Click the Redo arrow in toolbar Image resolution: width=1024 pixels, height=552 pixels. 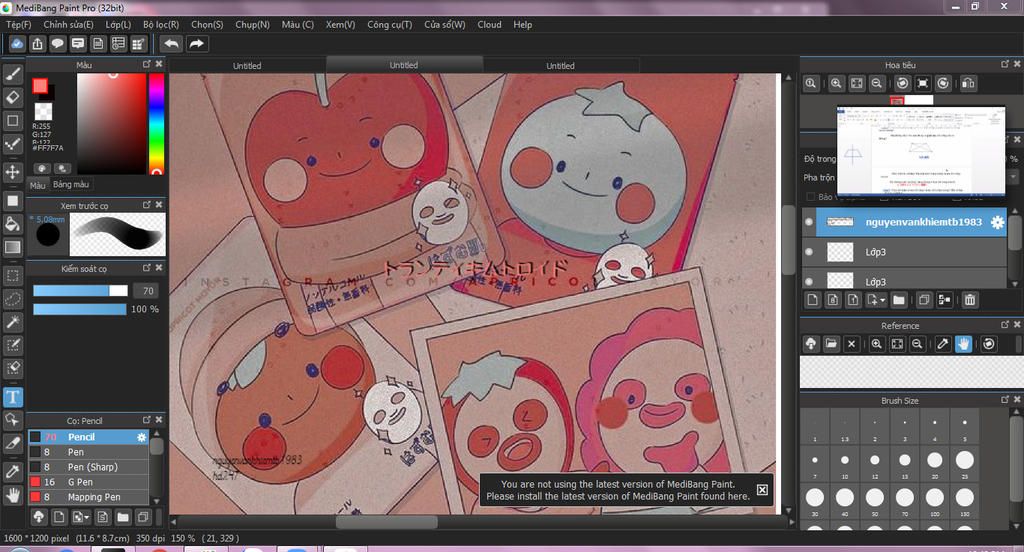point(196,44)
